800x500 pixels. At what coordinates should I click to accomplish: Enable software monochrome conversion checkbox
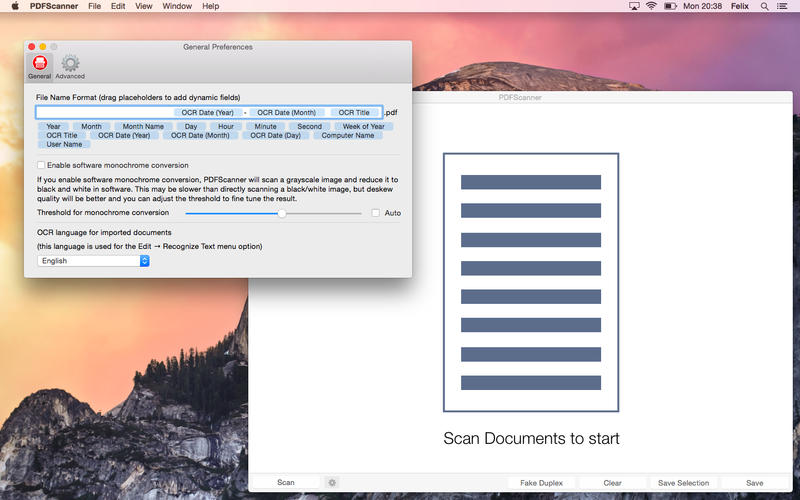(41, 165)
